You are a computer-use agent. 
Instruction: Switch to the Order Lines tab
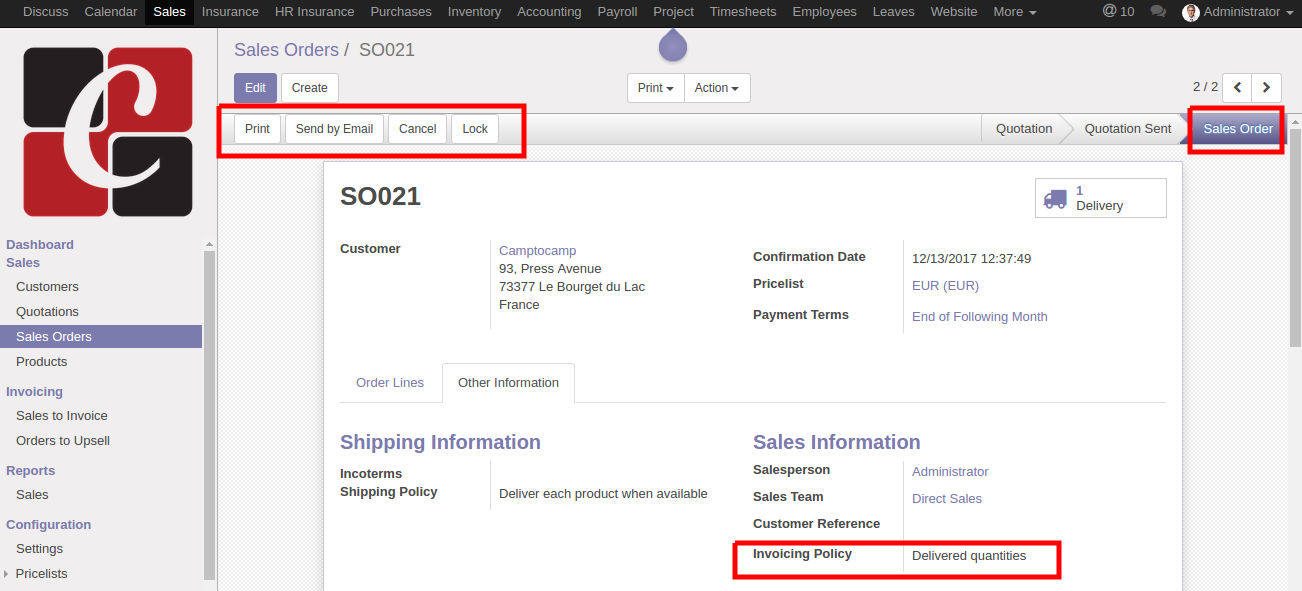390,383
